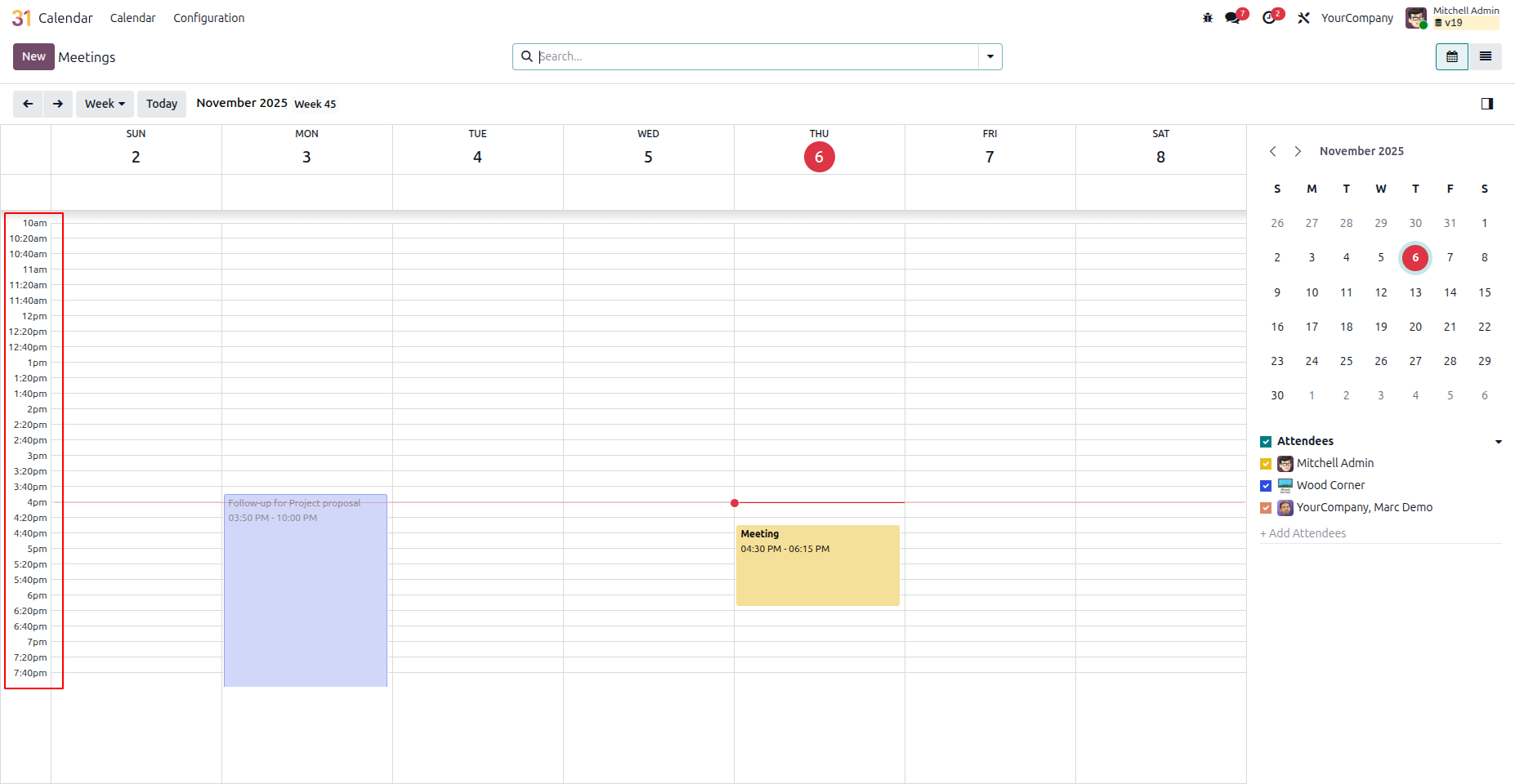Viewport: 1515px width, 784px height.
Task: Open the YourCompany company switcher
Action: pos(1356,18)
